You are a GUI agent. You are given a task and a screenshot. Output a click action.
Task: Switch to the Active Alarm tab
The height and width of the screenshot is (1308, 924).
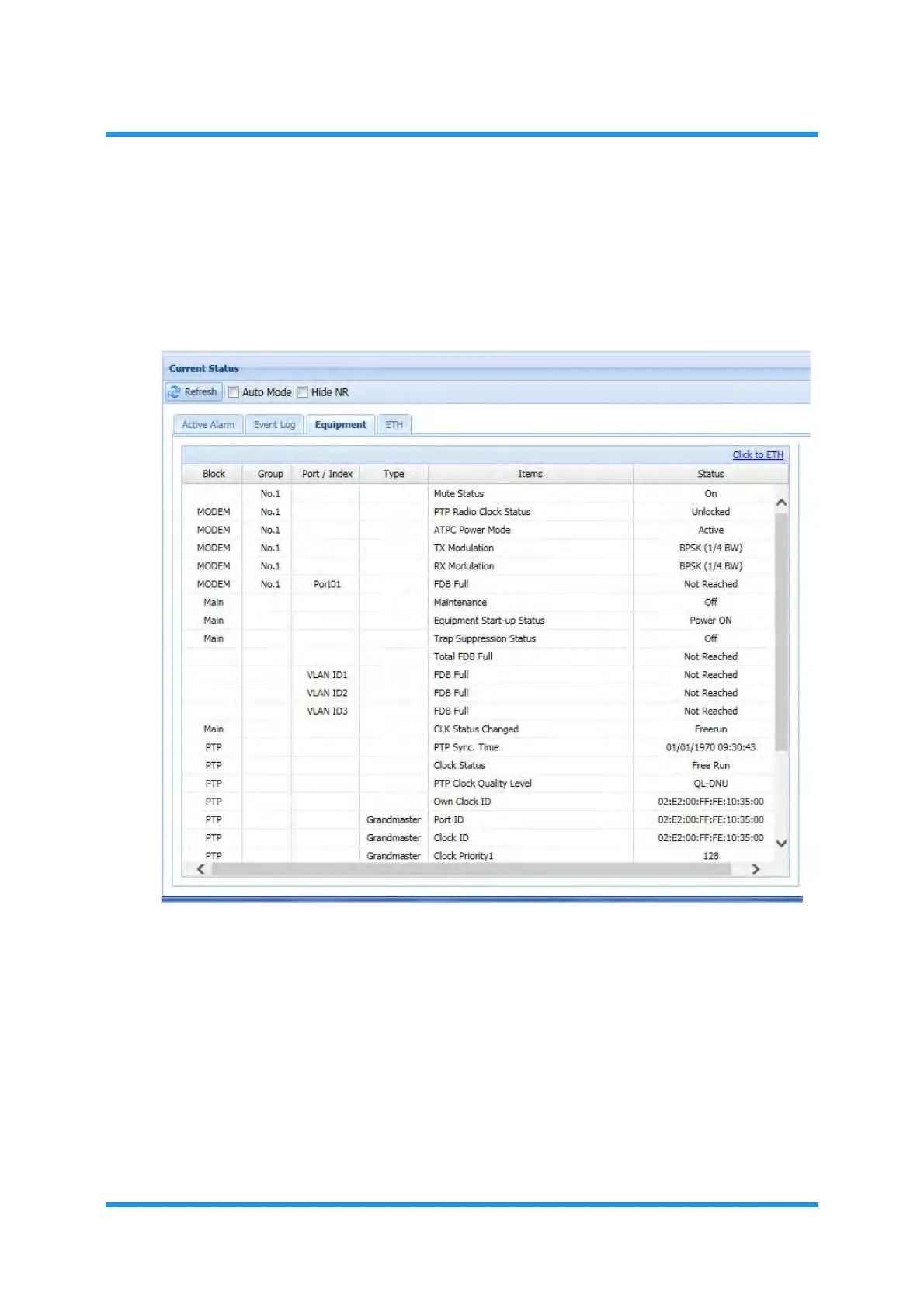coord(208,425)
